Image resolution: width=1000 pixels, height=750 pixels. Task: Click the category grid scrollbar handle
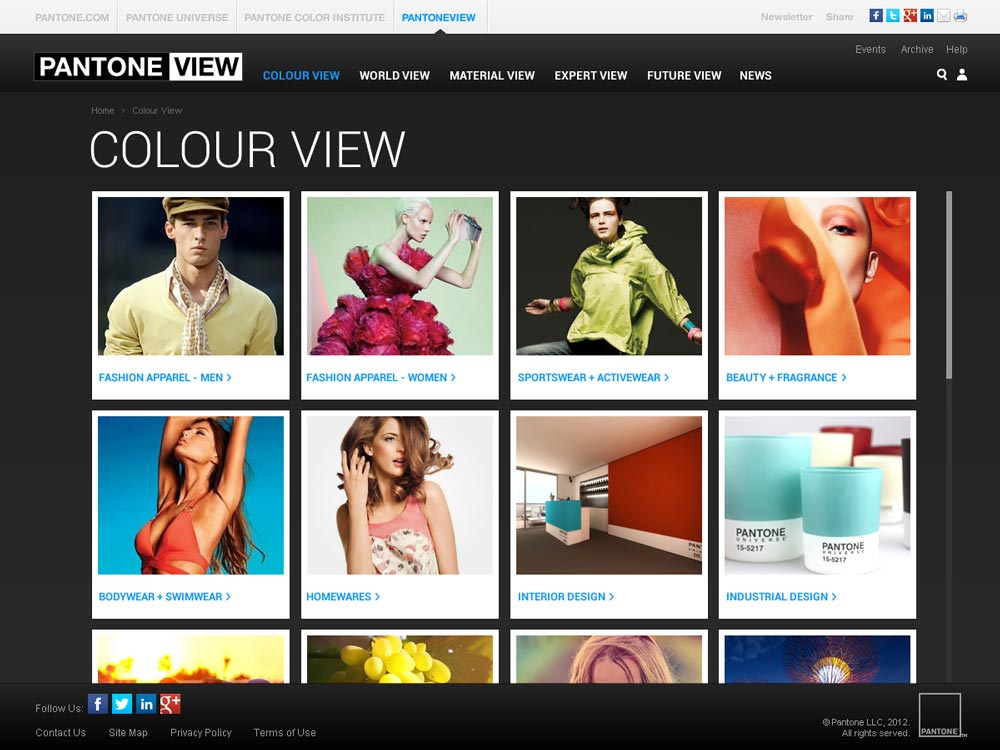pyautogui.click(x=949, y=285)
